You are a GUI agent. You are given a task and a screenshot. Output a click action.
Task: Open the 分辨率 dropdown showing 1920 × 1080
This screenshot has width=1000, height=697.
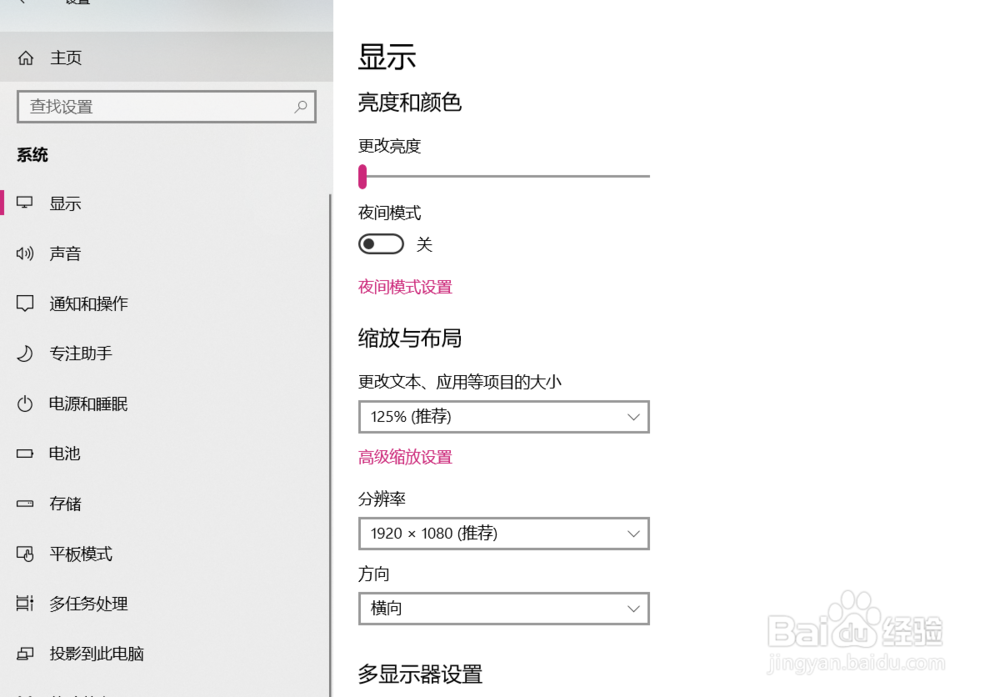tap(503, 533)
